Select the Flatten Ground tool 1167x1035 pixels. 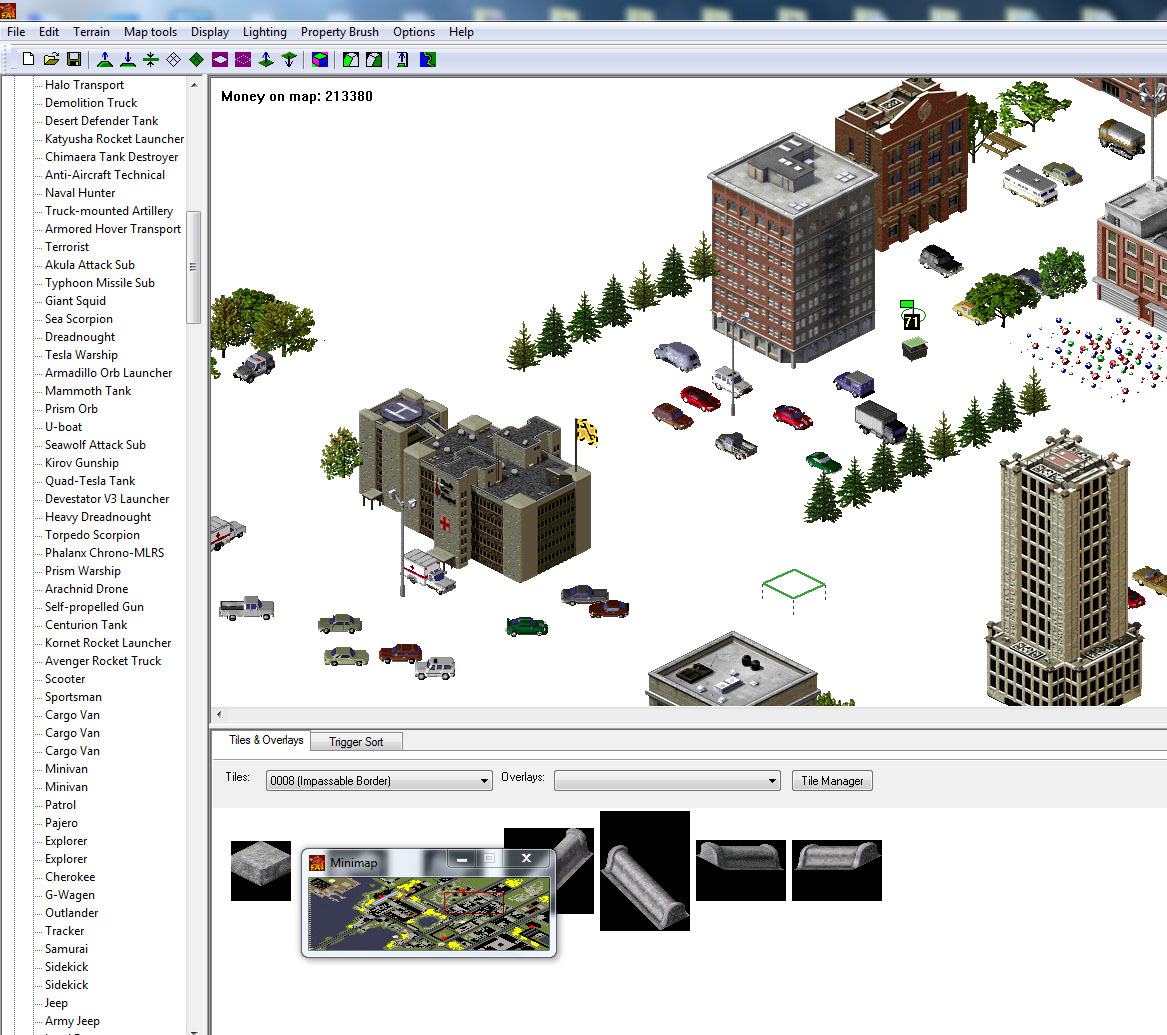[x=151, y=60]
